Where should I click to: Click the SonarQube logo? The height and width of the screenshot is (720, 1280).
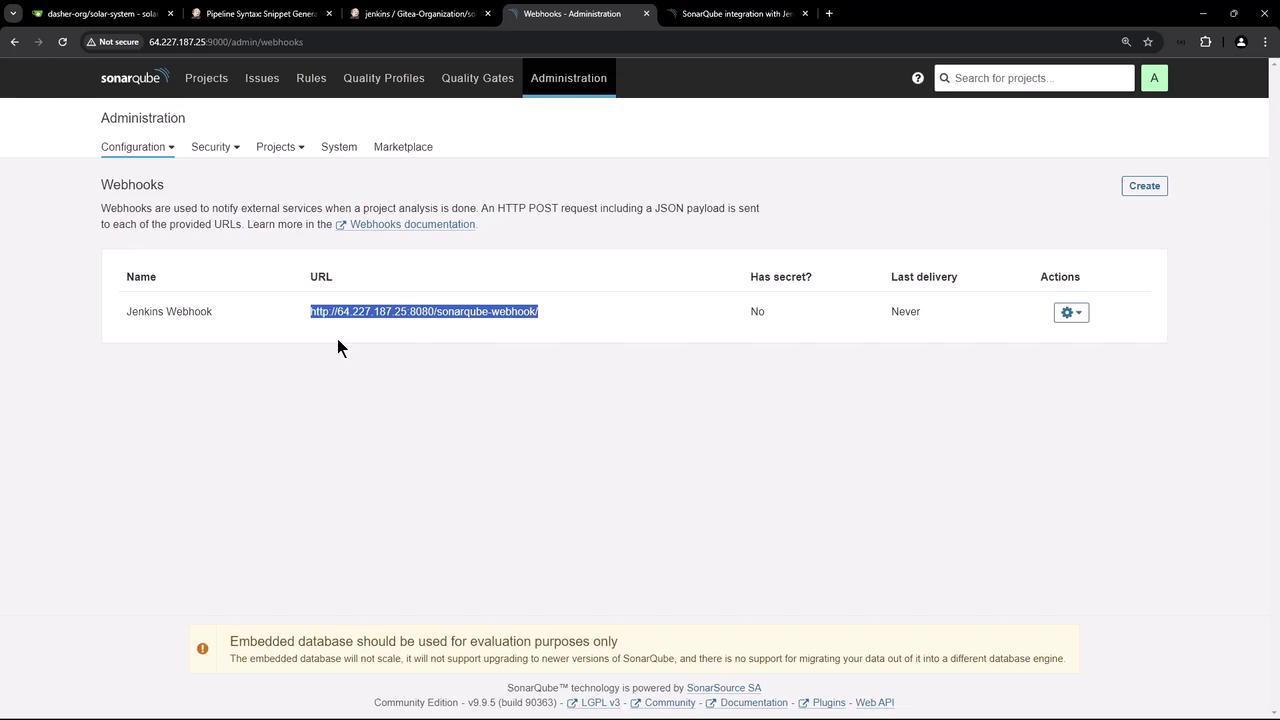135,77
